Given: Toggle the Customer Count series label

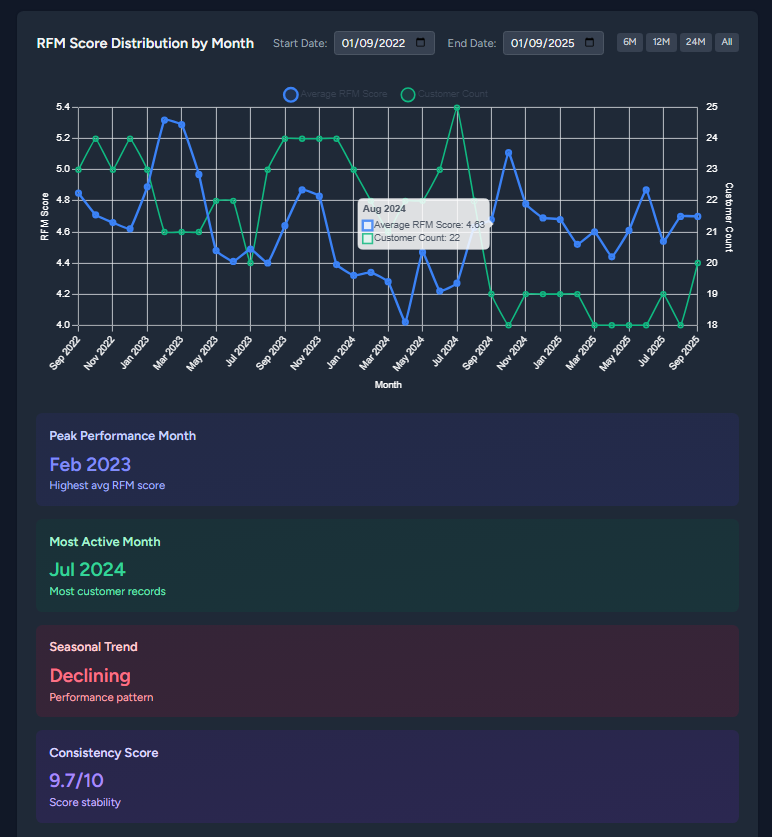Looking at the screenshot, I should [453, 94].
